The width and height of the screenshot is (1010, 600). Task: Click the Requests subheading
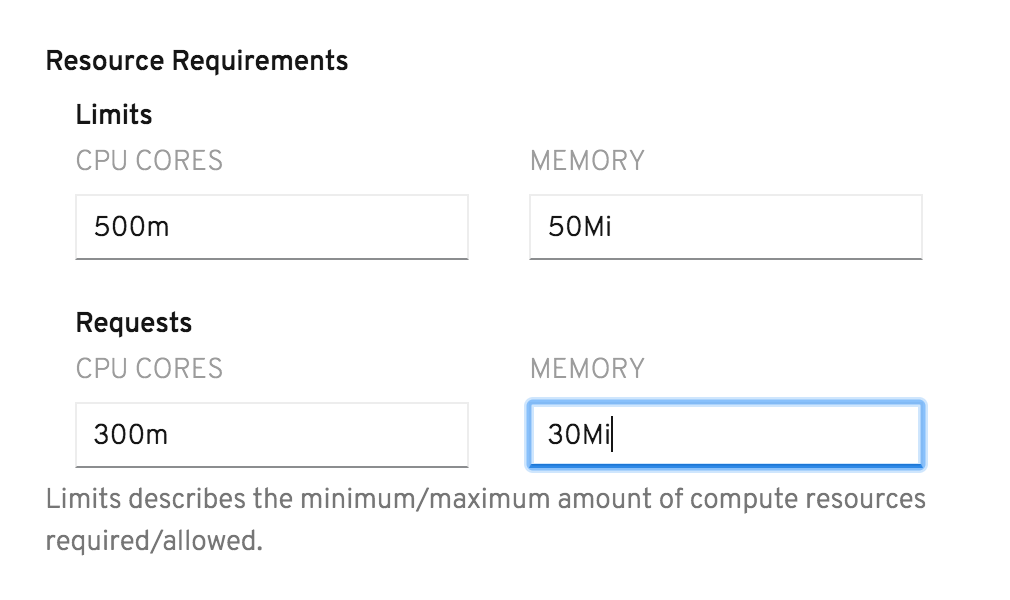click(134, 323)
